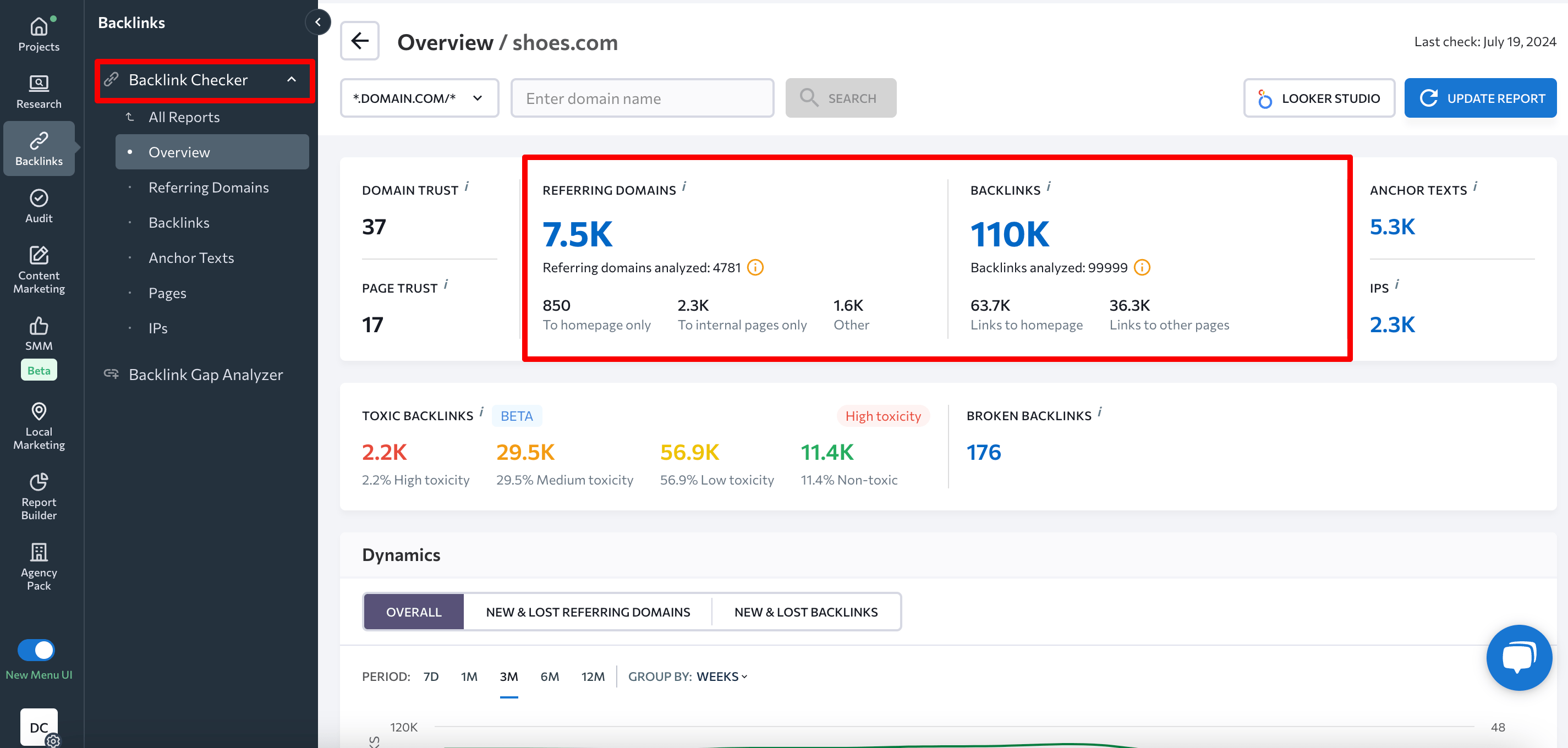Set period to 6M

[550, 676]
